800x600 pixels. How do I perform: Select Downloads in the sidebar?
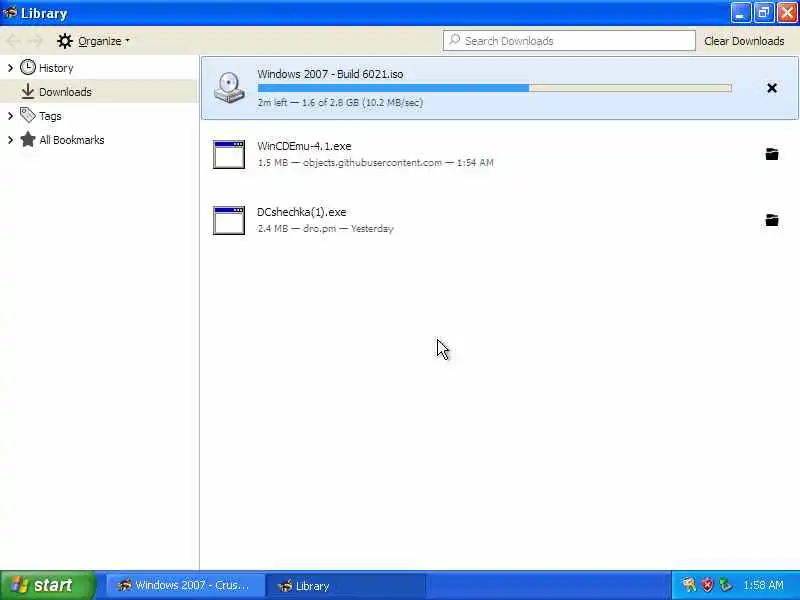tap(99, 91)
